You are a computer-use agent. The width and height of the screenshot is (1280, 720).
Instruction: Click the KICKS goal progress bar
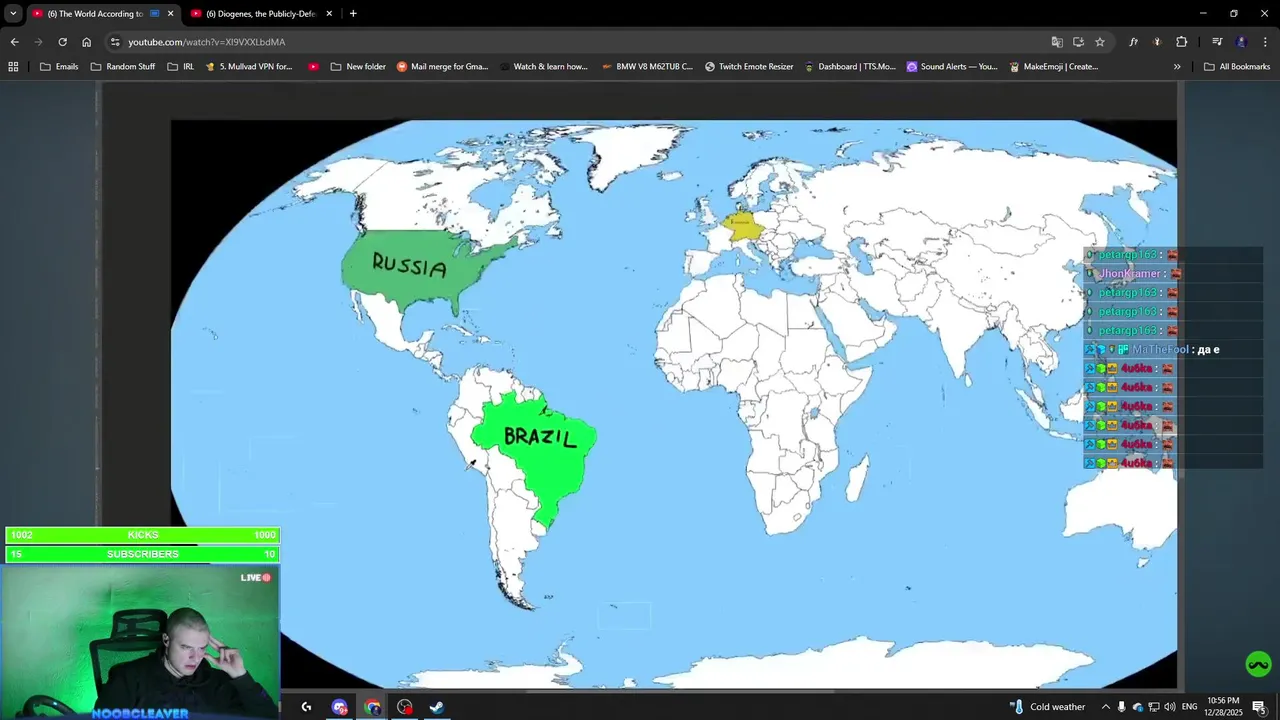click(x=142, y=535)
